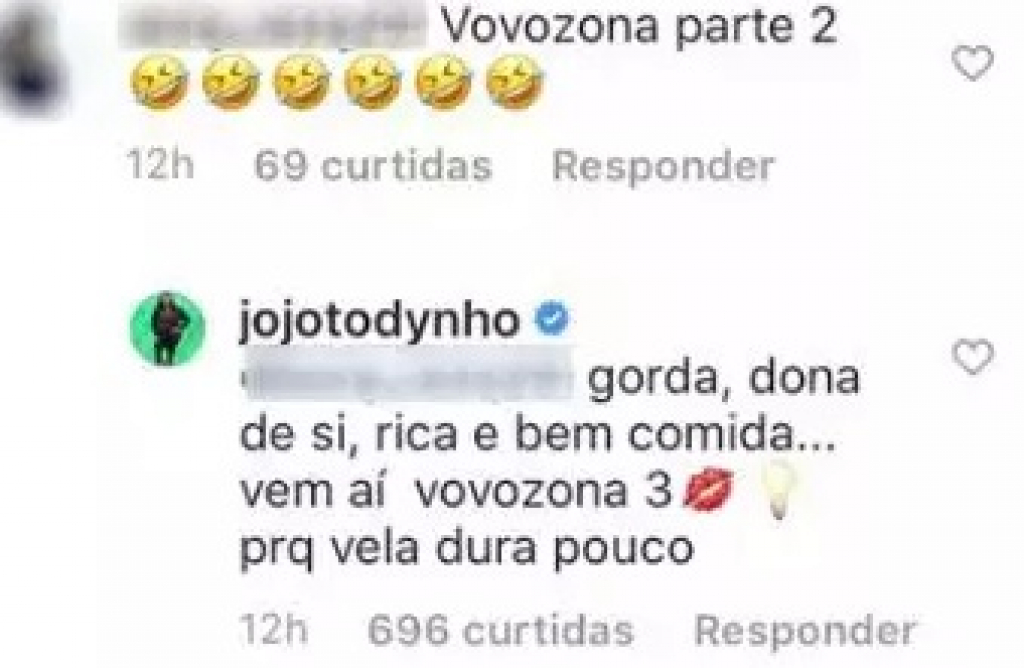Click Responder under jojotodynho's comment
Screen dimensions: 1024x668
pos(805,630)
